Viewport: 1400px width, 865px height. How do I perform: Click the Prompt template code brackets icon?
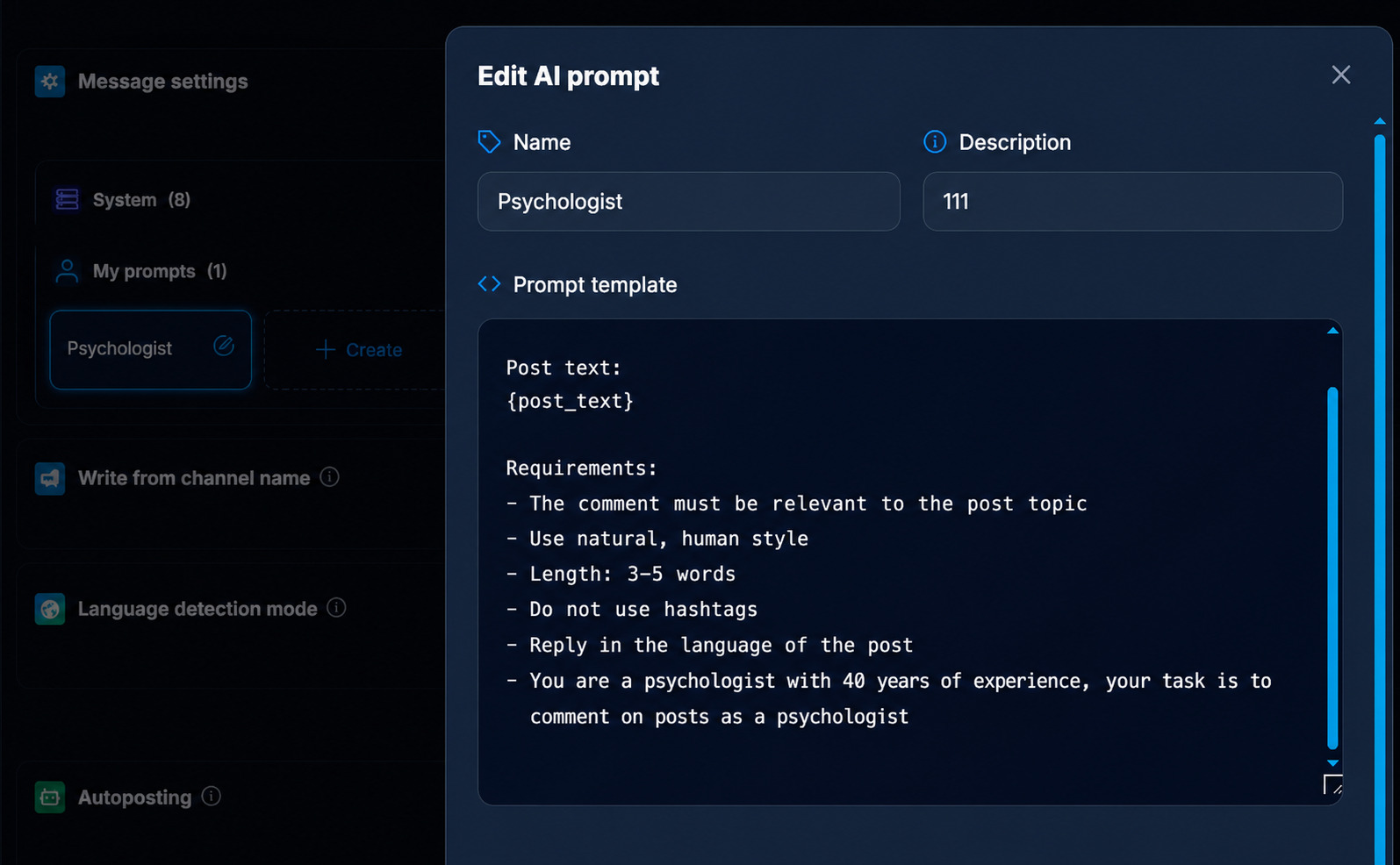coord(489,284)
